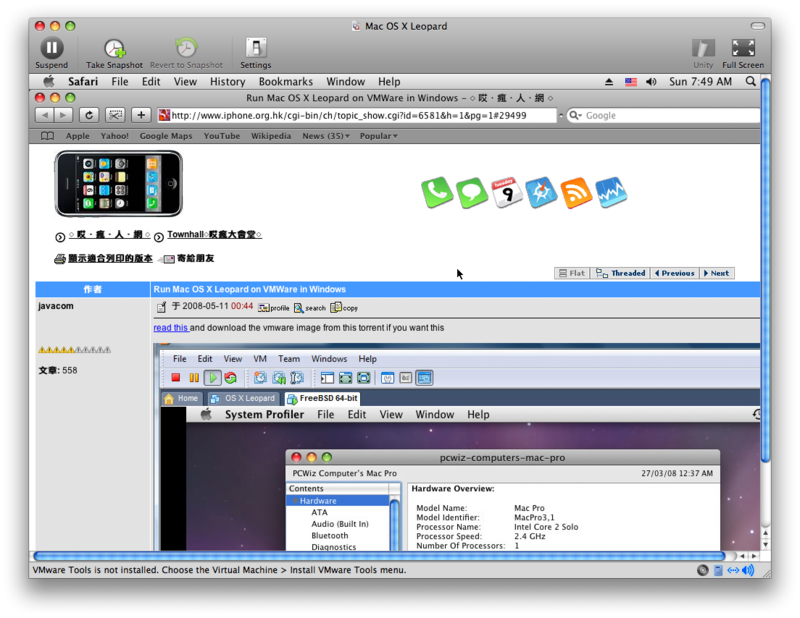Click the horizontal scrollbar of the guest
800x618 pixels.
379,556
